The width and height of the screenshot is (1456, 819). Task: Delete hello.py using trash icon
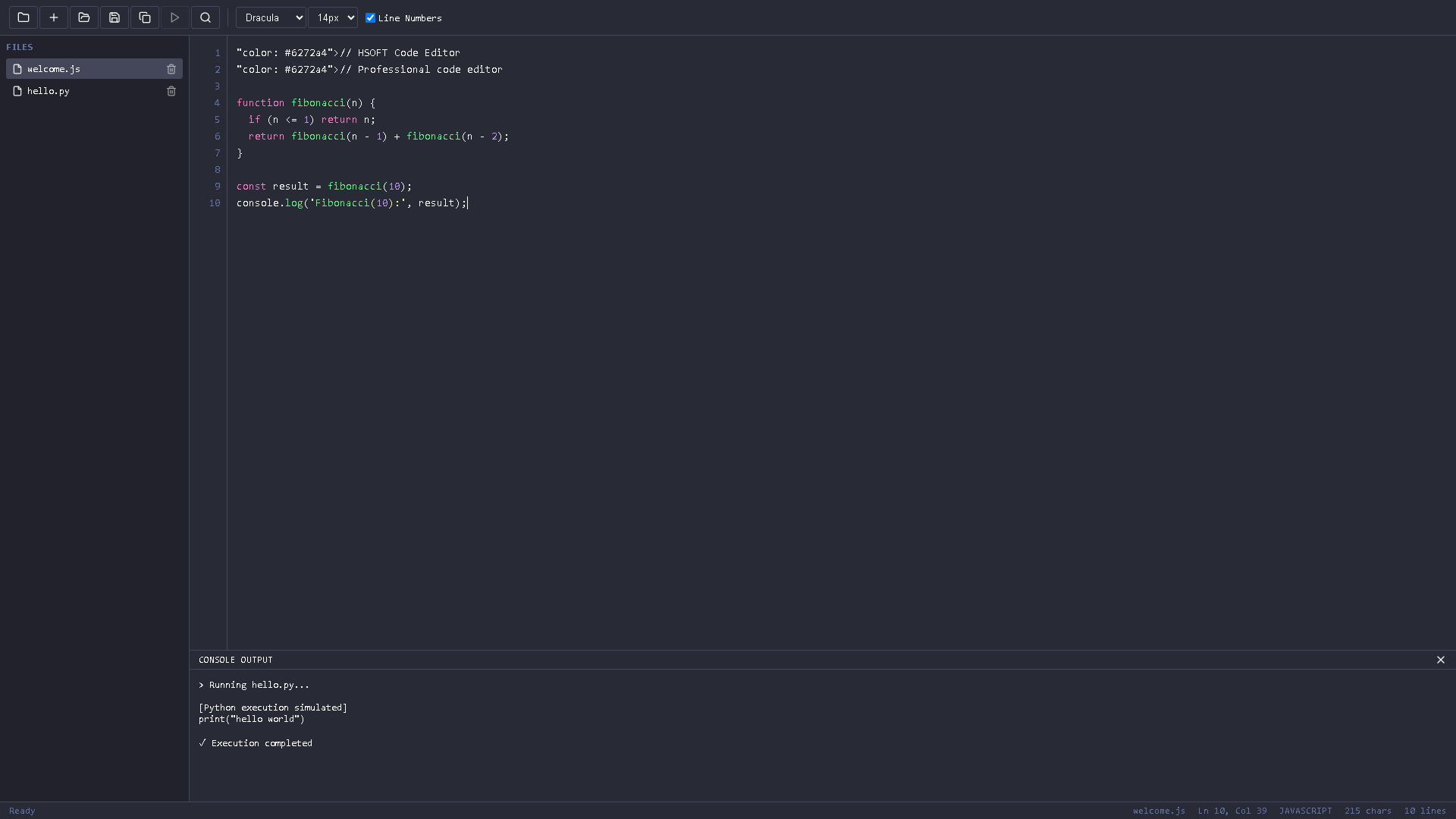coord(171,91)
